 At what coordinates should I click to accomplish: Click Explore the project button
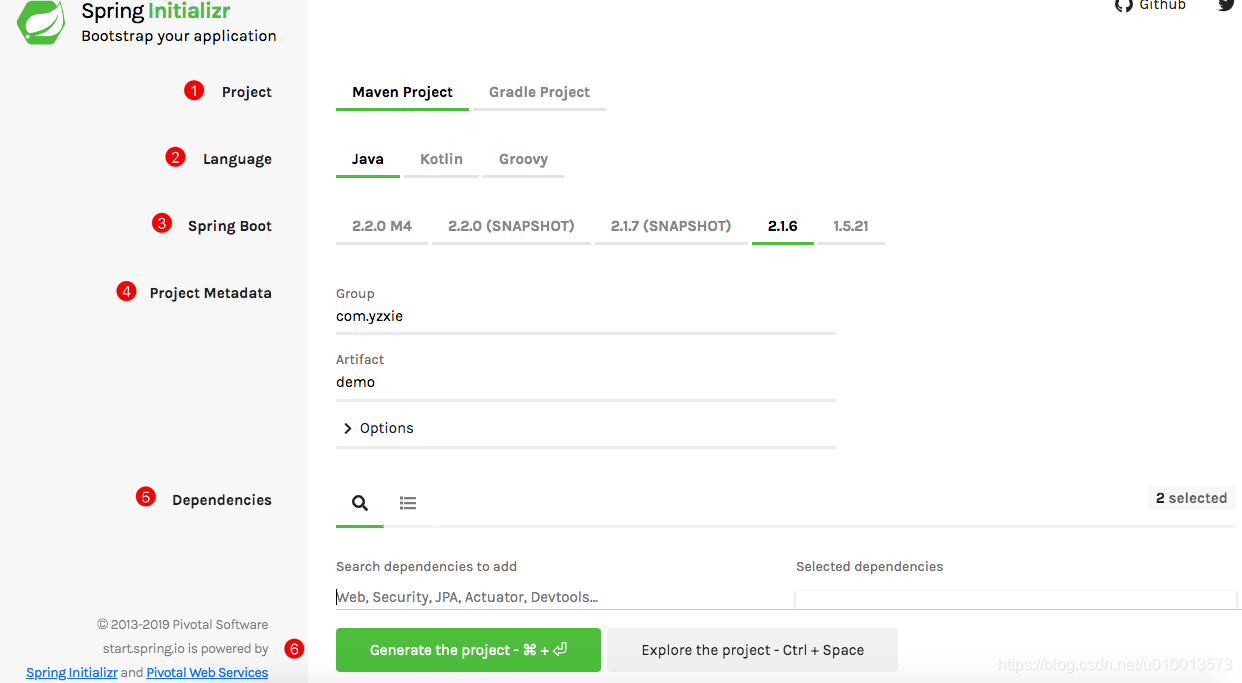tap(752, 650)
